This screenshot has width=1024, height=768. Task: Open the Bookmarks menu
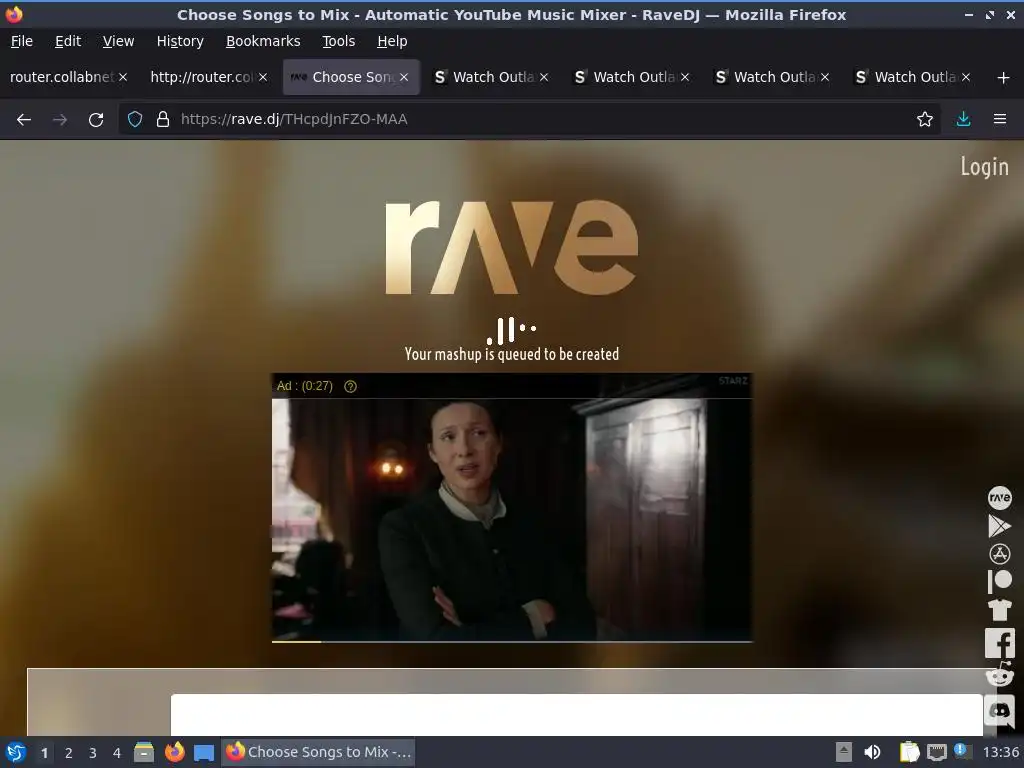tap(263, 41)
